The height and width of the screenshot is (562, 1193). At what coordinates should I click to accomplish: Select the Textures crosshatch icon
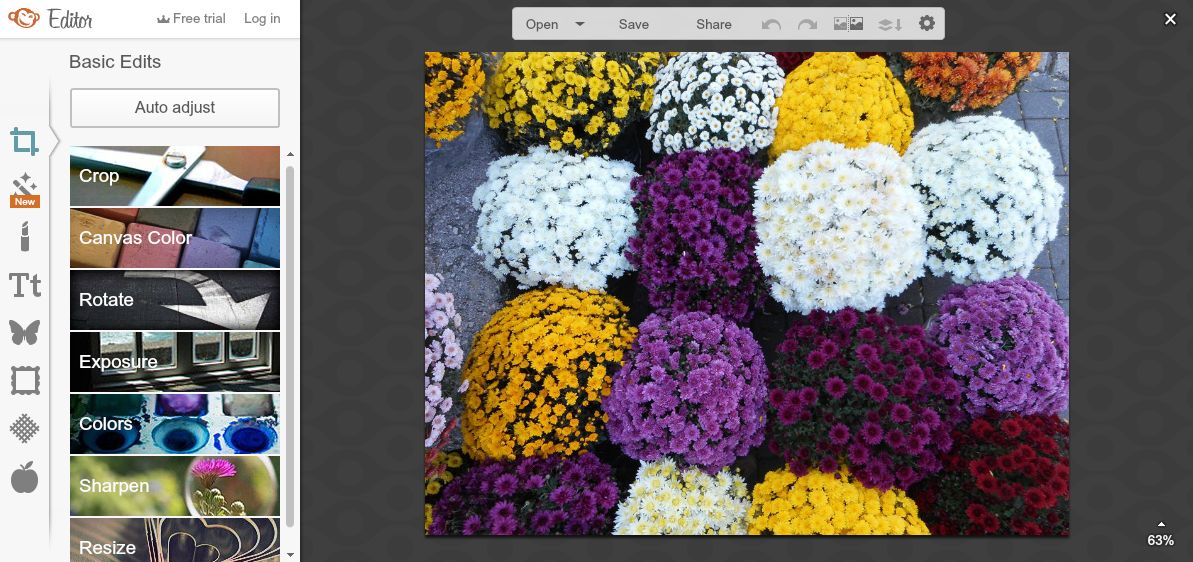(25, 428)
